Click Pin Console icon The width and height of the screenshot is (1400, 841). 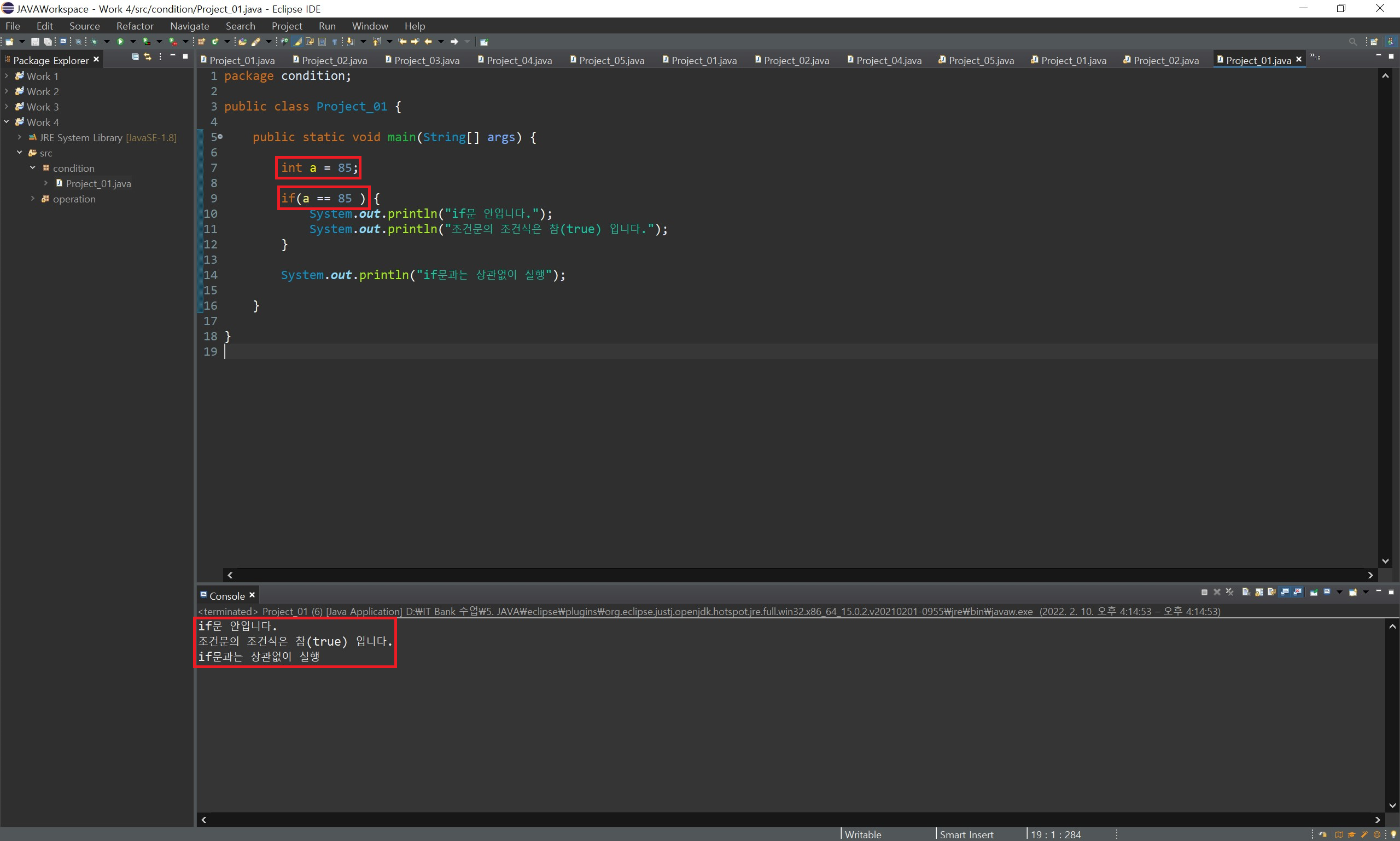point(1314,592)
